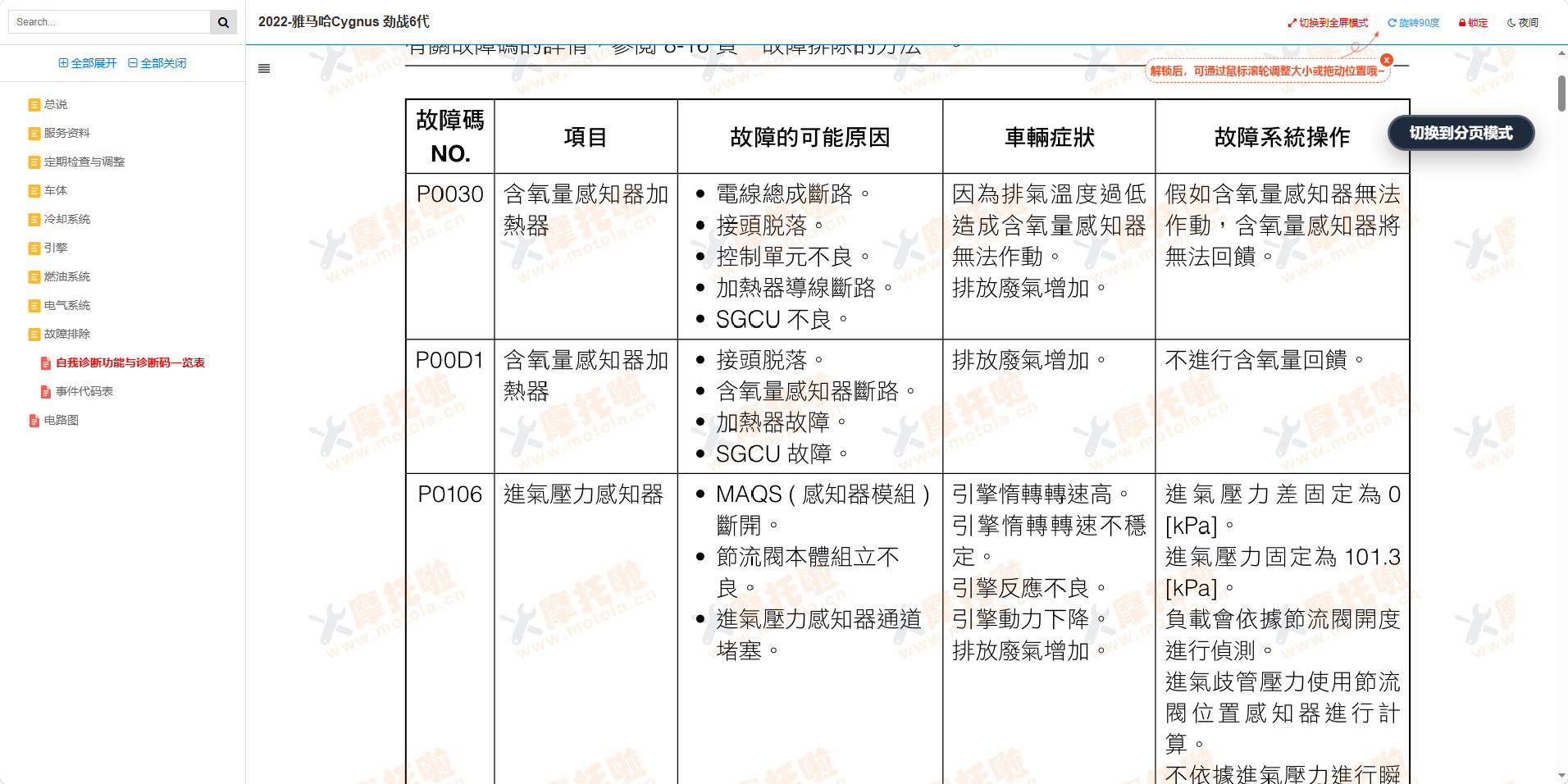Click the 故障系統操作 column header

coord(1283,137)
